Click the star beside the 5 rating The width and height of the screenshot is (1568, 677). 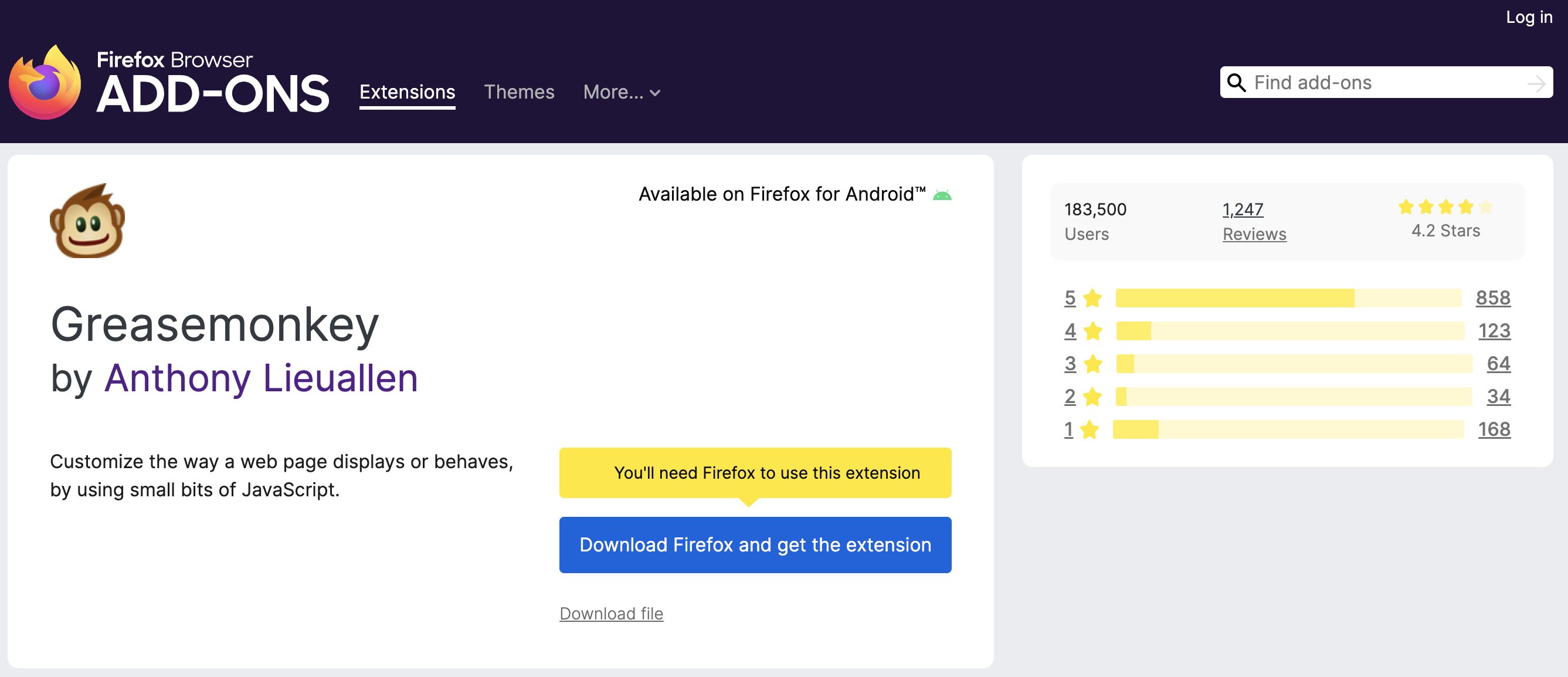1092,299
